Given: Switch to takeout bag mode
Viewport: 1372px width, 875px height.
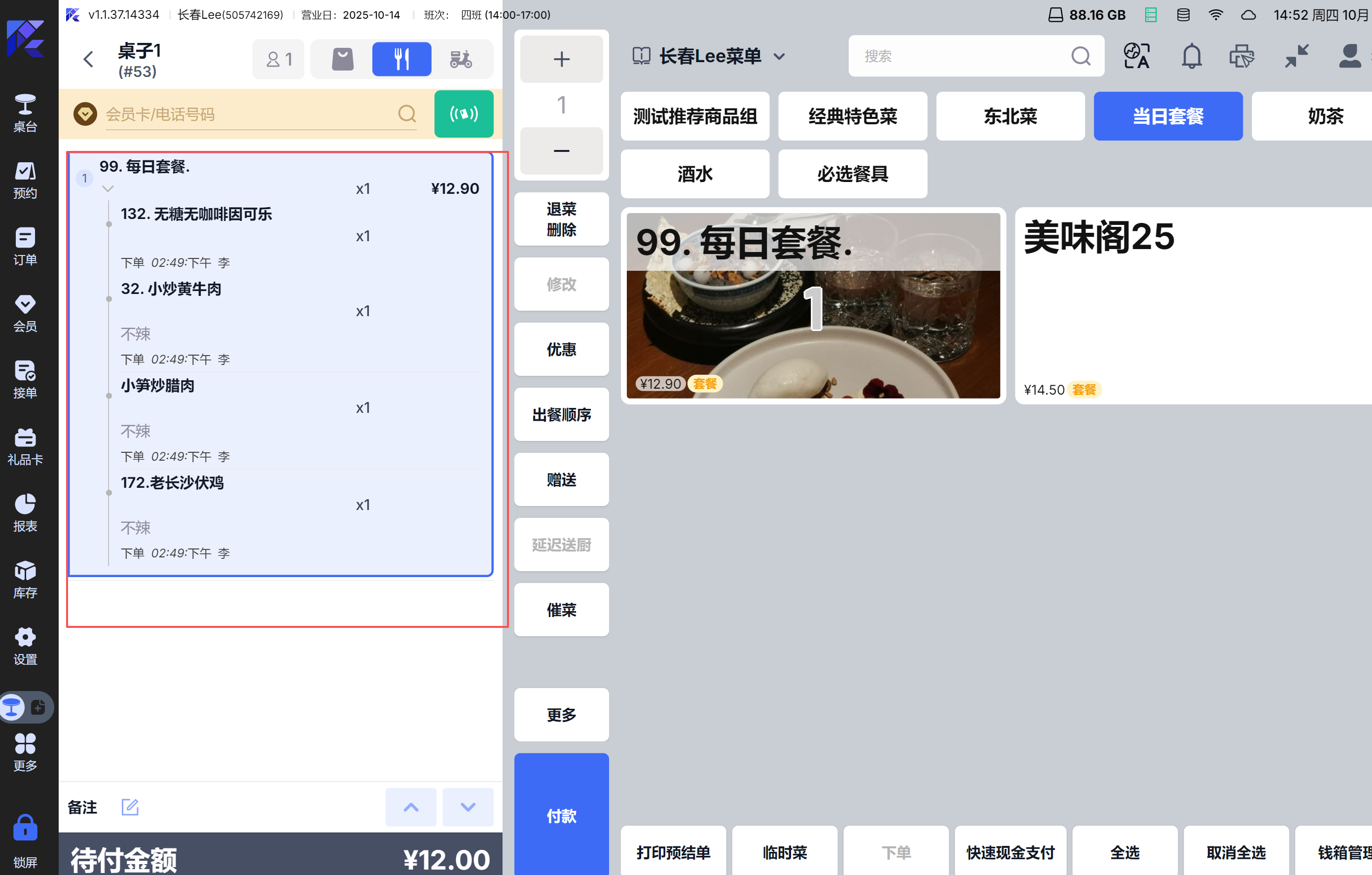Looking at the screenshot, I should coord(342,59).
